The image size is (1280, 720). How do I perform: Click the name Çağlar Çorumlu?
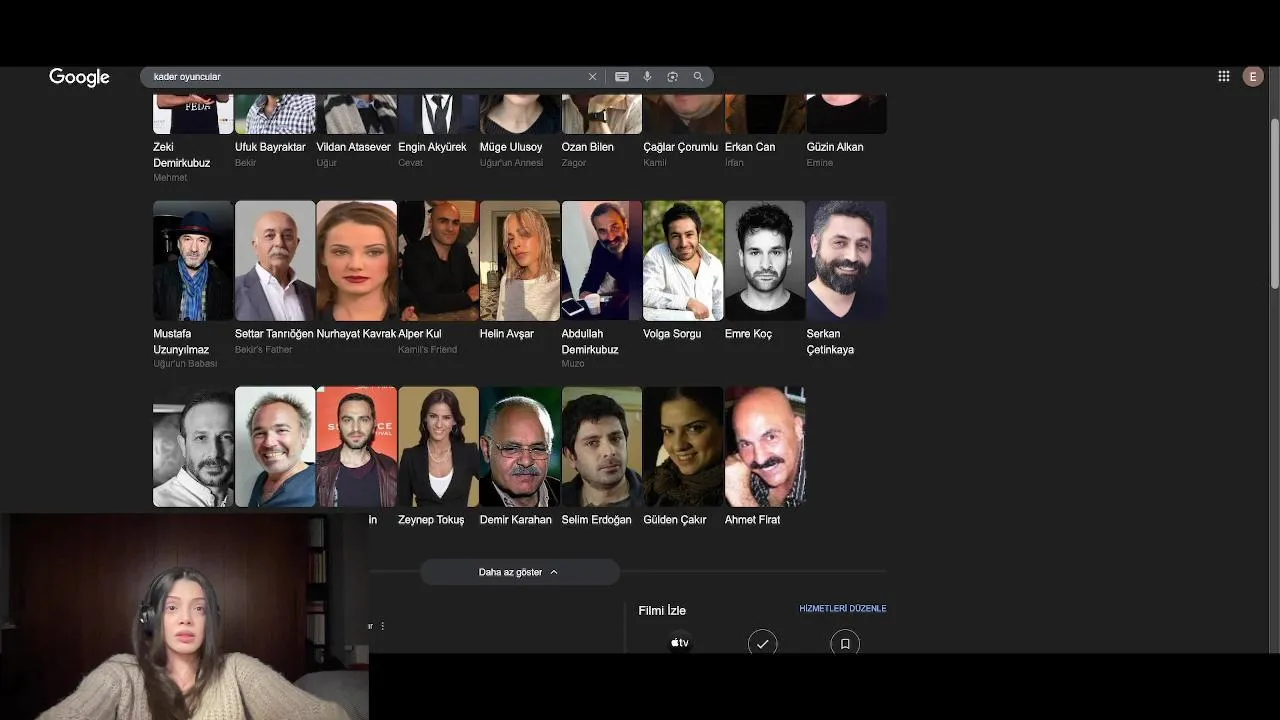tap(680, 147)
